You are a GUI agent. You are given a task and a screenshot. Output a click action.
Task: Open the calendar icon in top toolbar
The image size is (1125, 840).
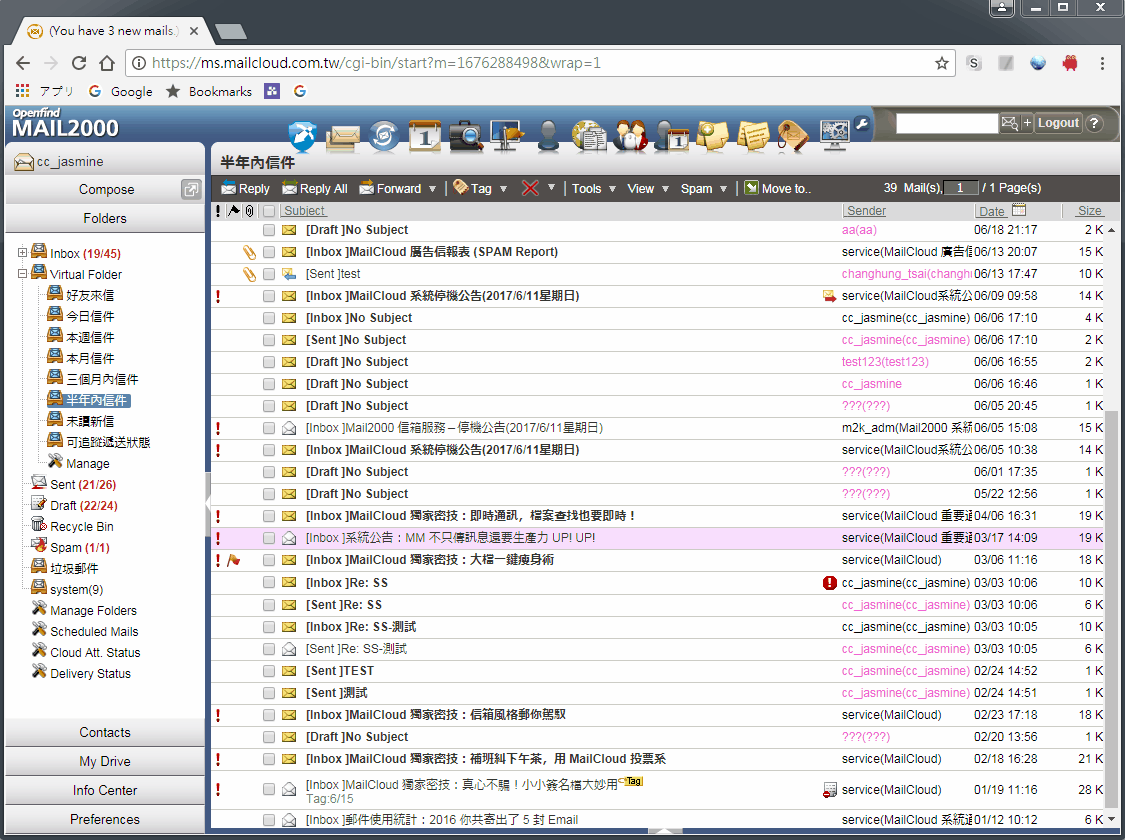pos(424,134)
